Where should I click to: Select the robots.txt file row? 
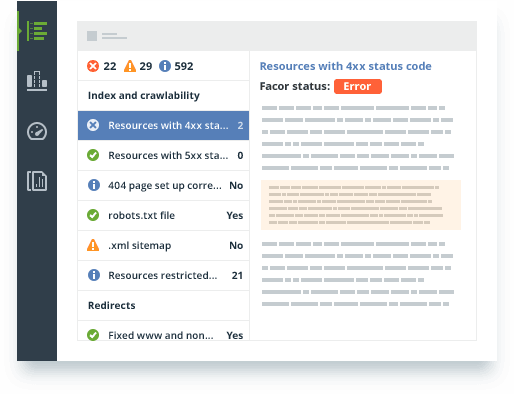click(163, 215)
